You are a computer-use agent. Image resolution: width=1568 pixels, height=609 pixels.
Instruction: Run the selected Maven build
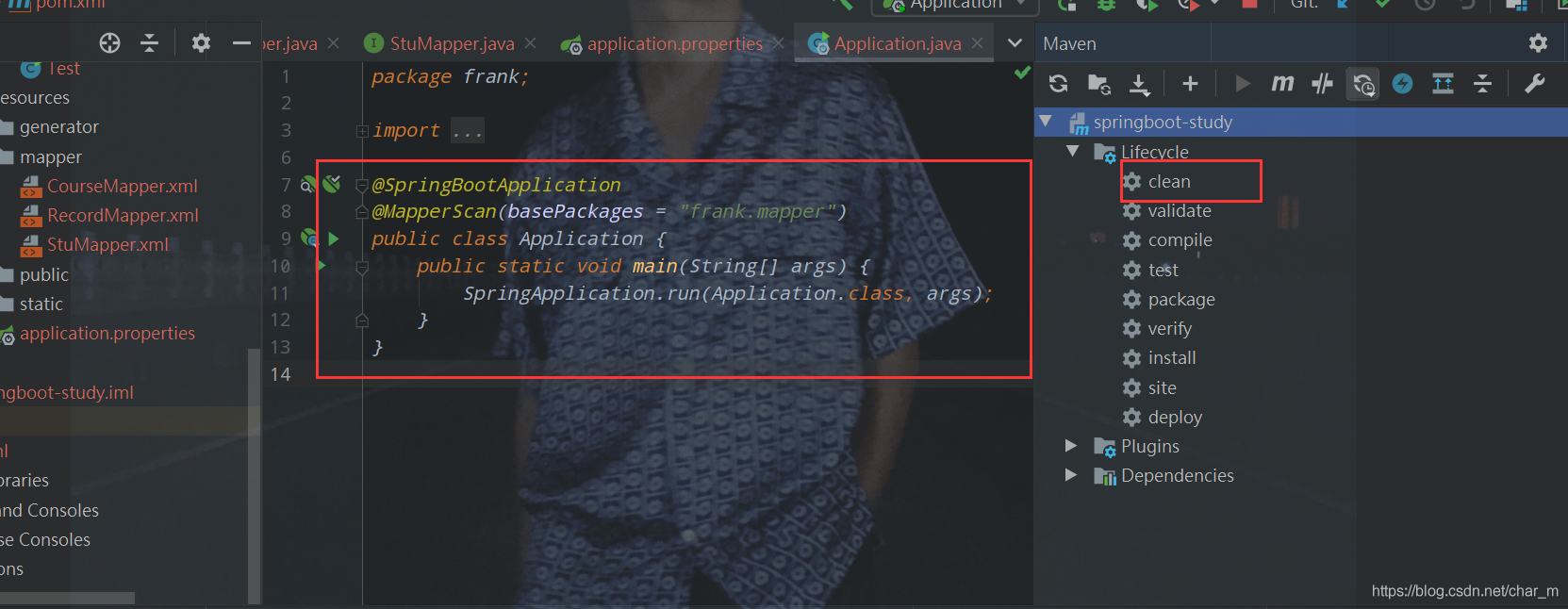(1242, 84)
